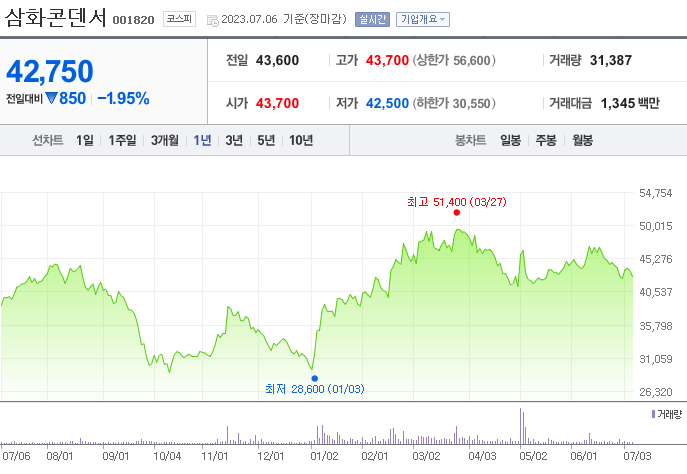Click the 실시간 button

(x=372, y=19)
